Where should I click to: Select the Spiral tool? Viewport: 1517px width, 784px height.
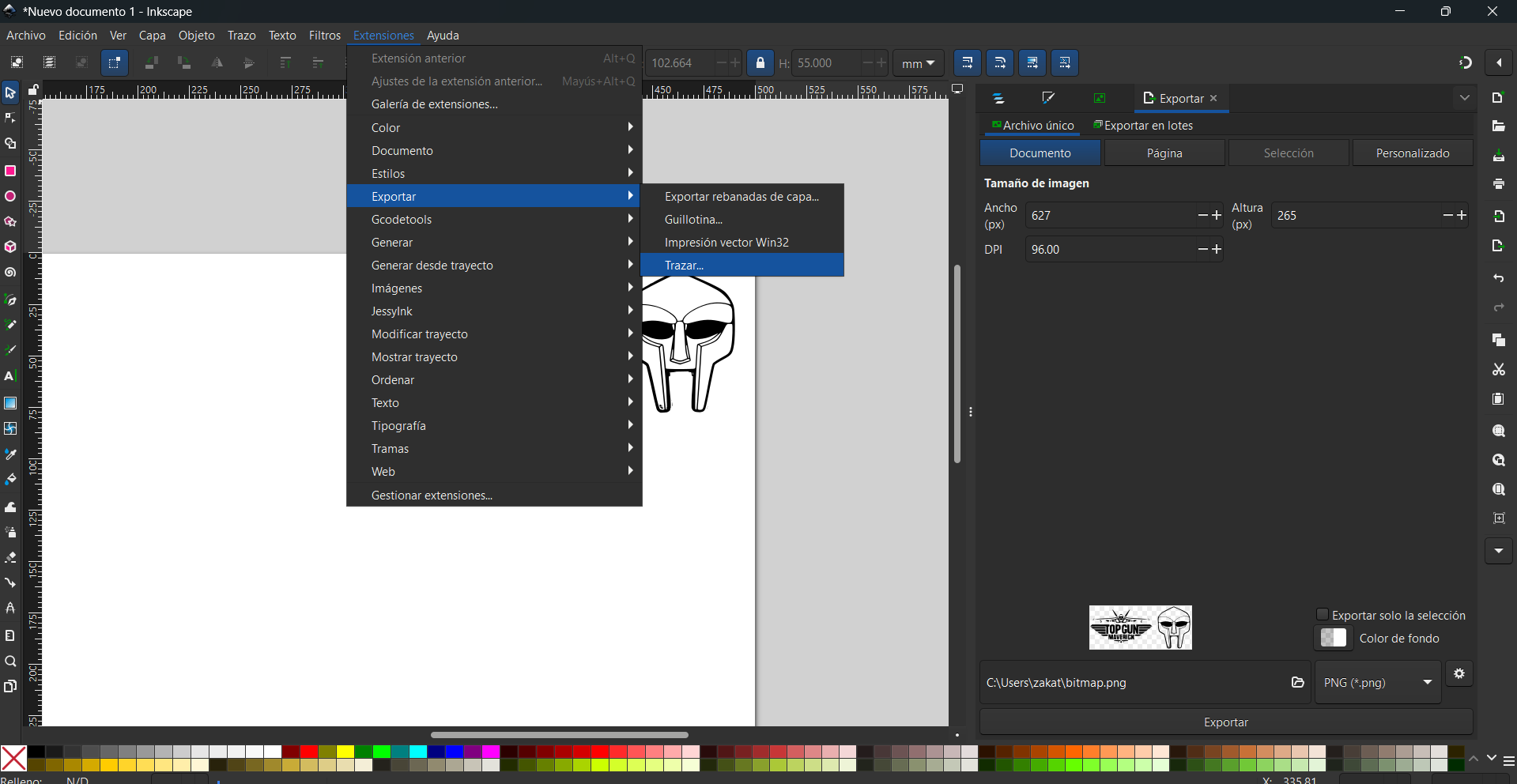[10, 273]
